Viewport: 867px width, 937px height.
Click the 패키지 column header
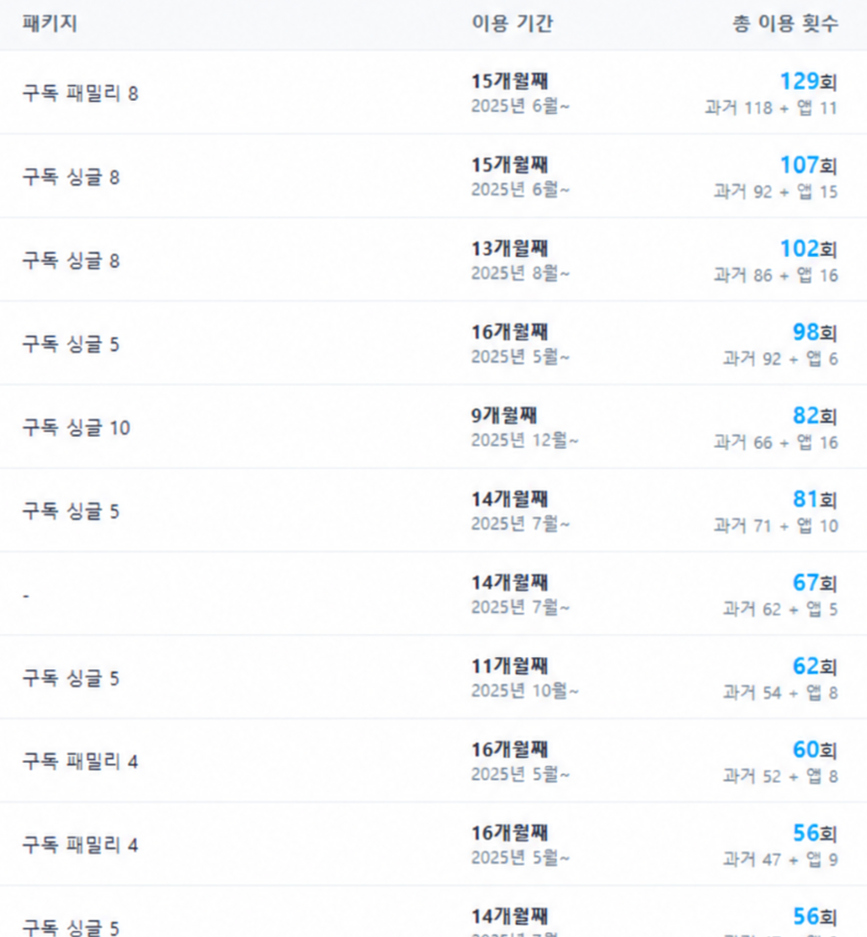coord(50,23)
